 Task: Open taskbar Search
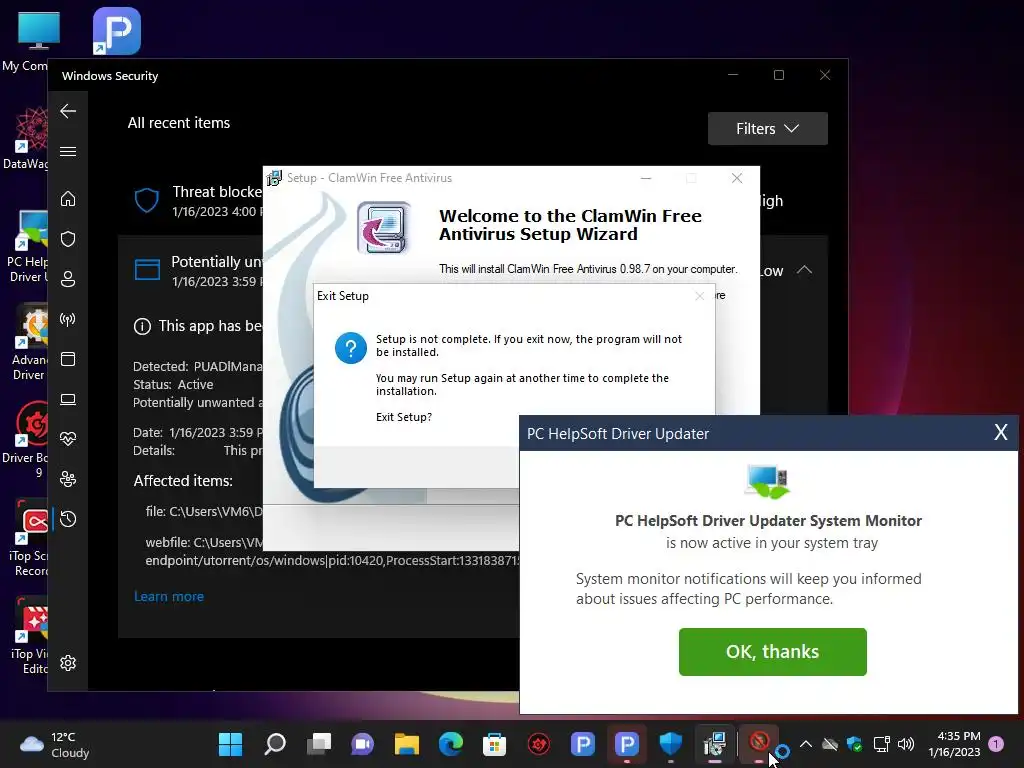click(274, 744)
